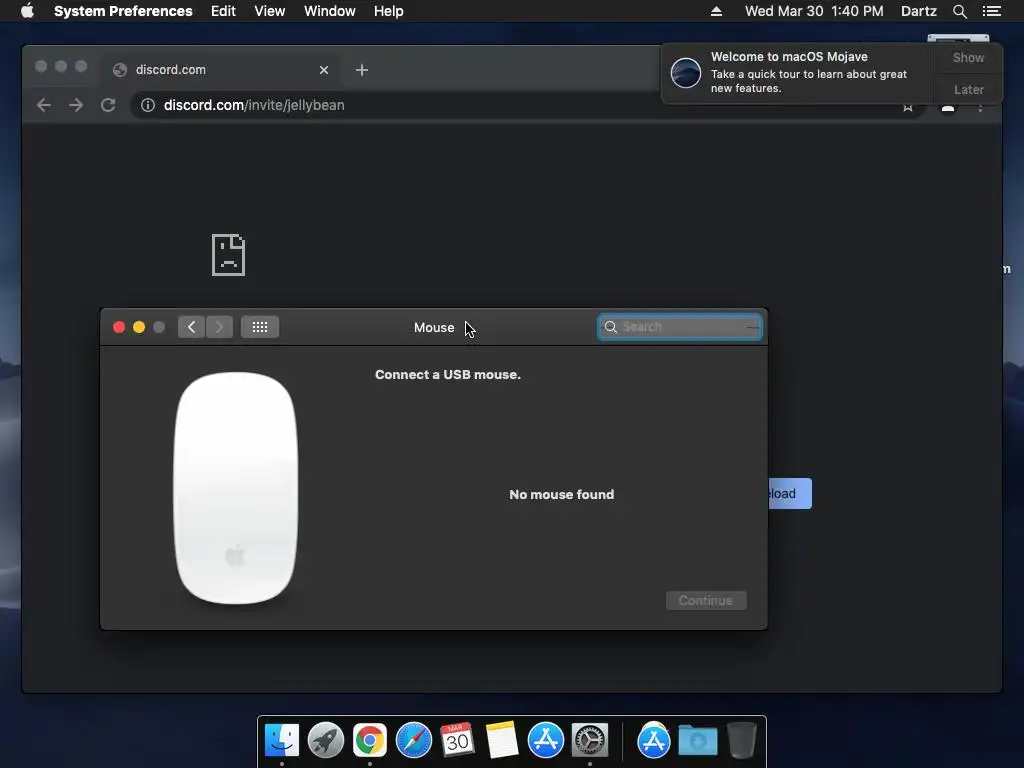
Task: Open Safari from the Dock
Action: [413, 740]
